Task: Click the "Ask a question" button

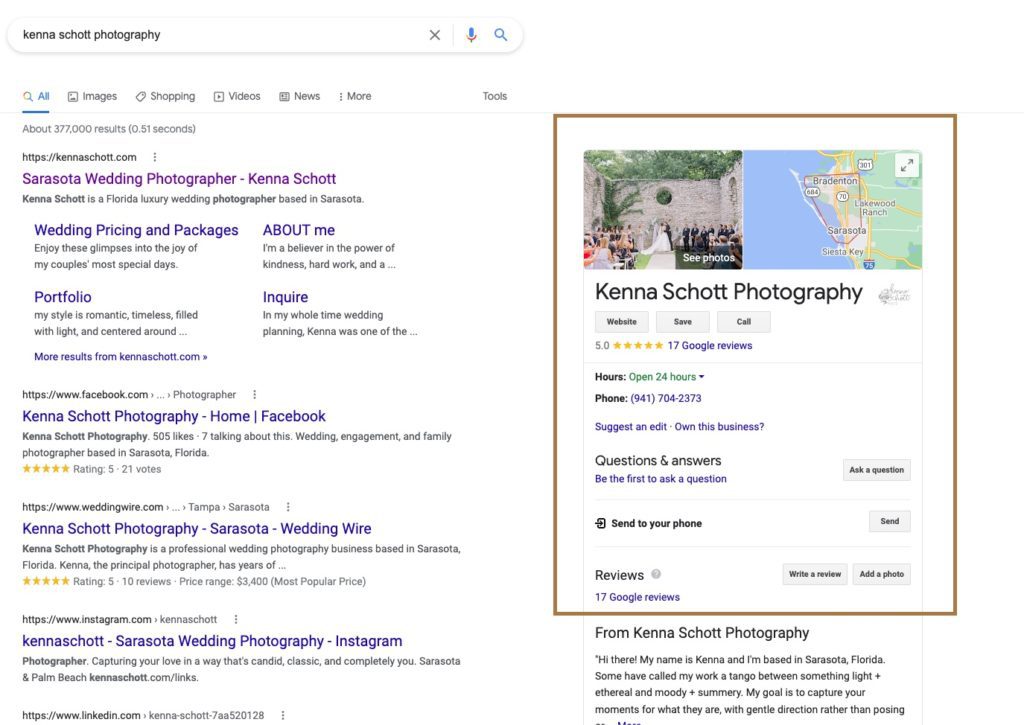Action: [876, 469]
